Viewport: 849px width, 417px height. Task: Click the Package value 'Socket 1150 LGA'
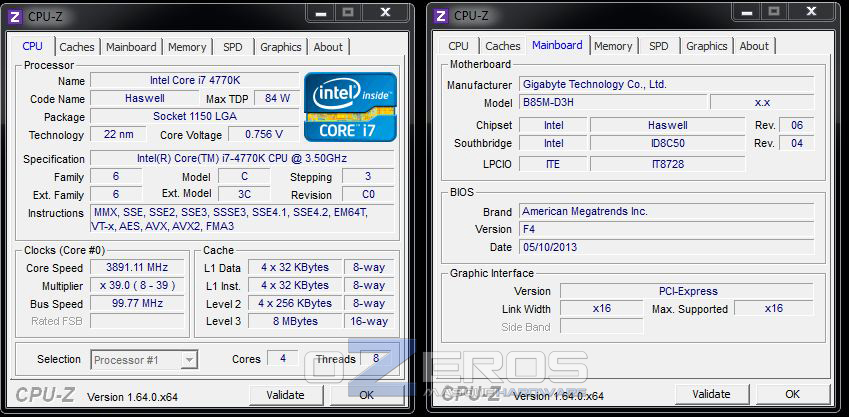tap(194, 116)
